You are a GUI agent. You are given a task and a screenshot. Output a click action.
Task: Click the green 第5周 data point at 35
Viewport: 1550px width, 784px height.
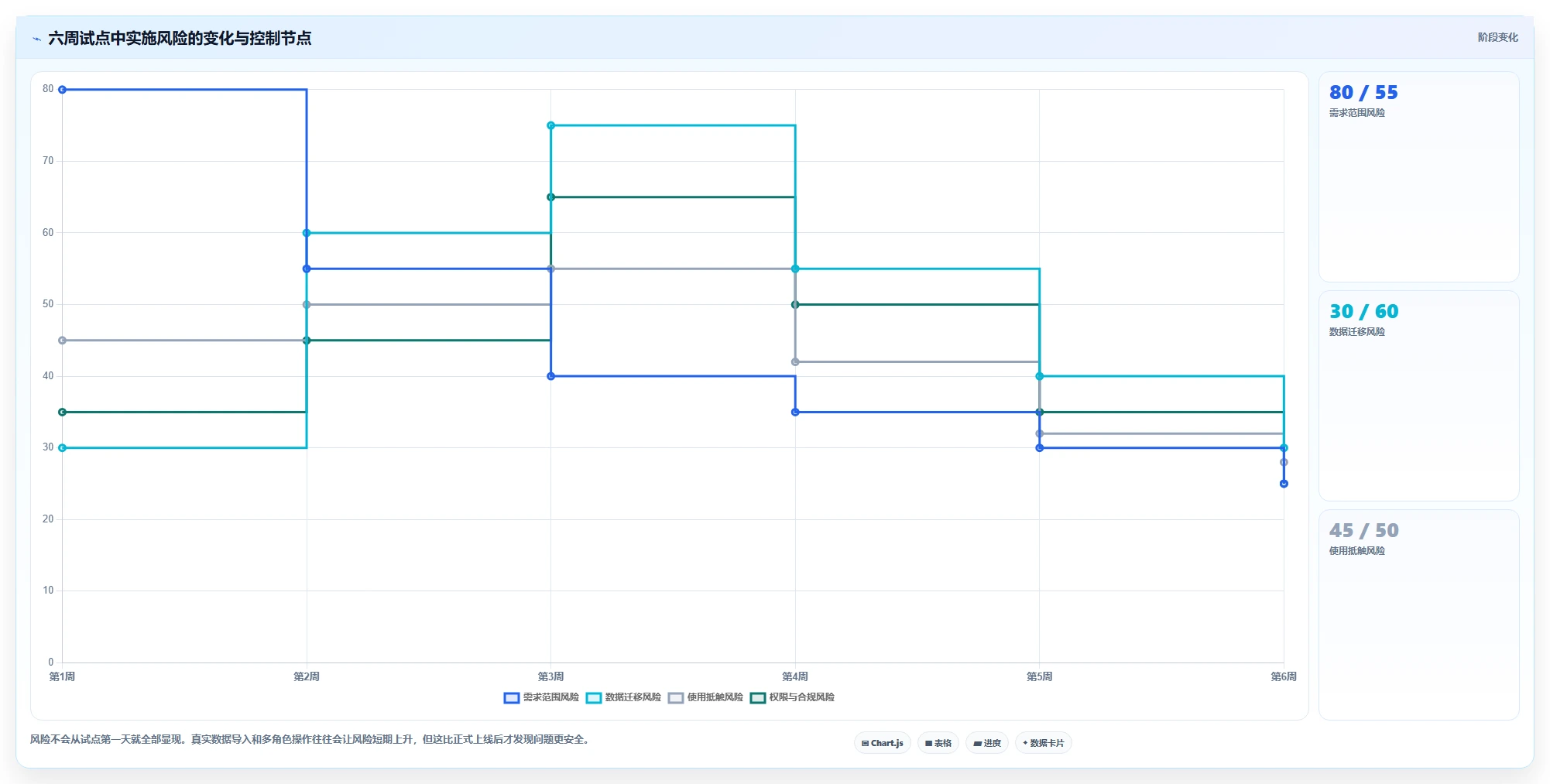[x=1040, y=412]
